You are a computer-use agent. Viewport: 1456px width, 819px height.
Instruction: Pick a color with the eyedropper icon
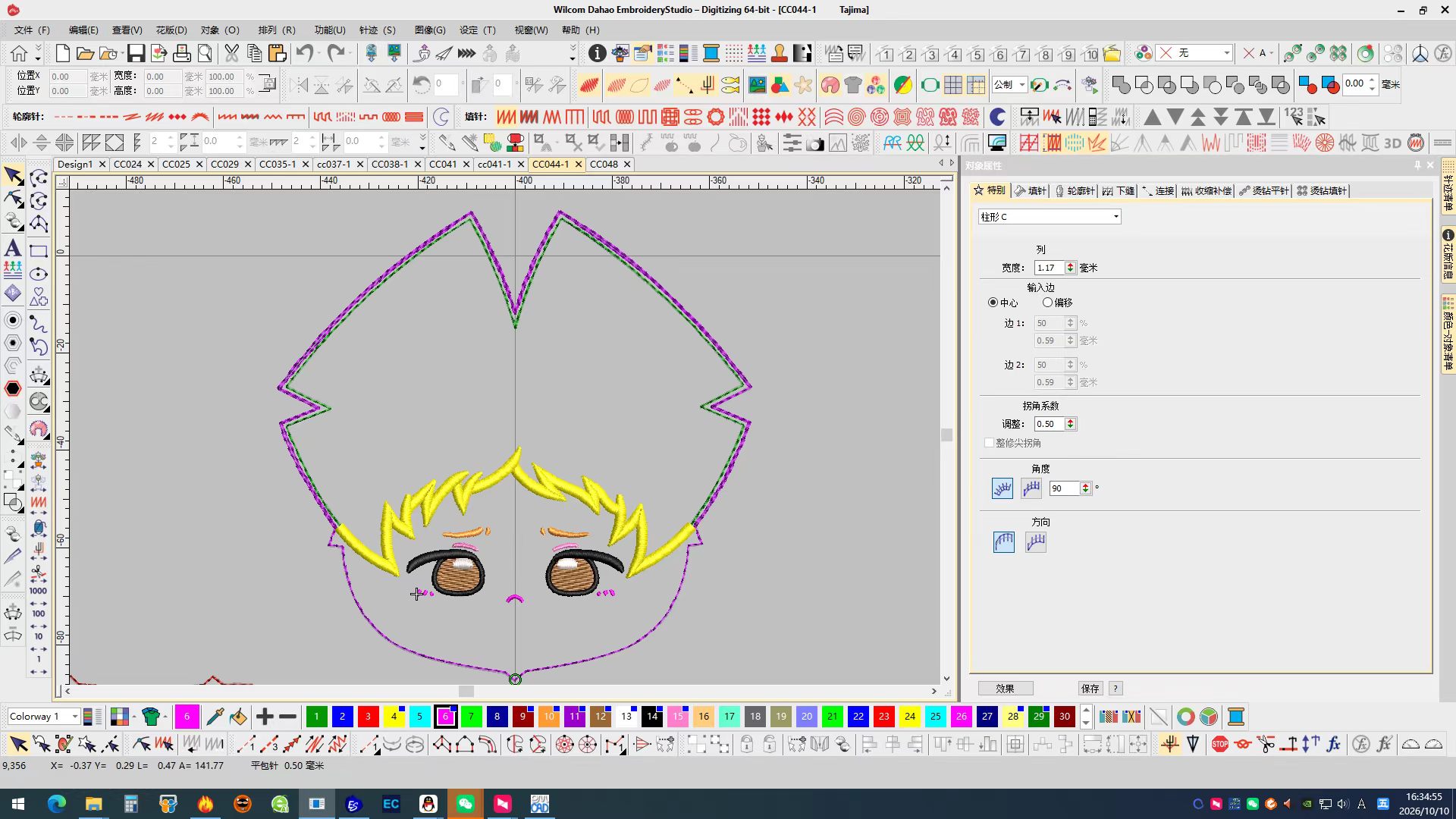point(215,716)
